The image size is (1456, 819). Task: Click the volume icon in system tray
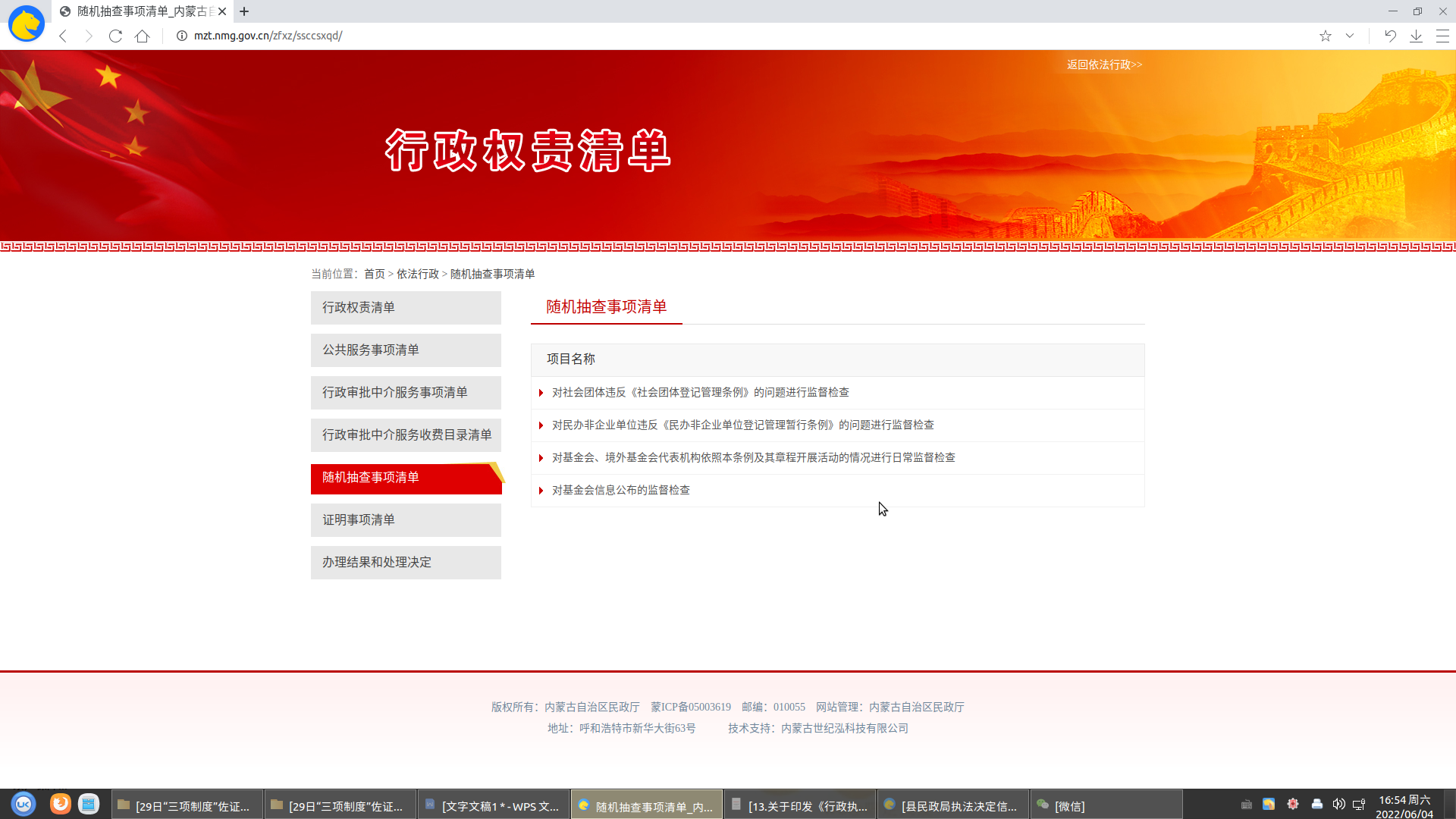click(x=1338, y=804)
